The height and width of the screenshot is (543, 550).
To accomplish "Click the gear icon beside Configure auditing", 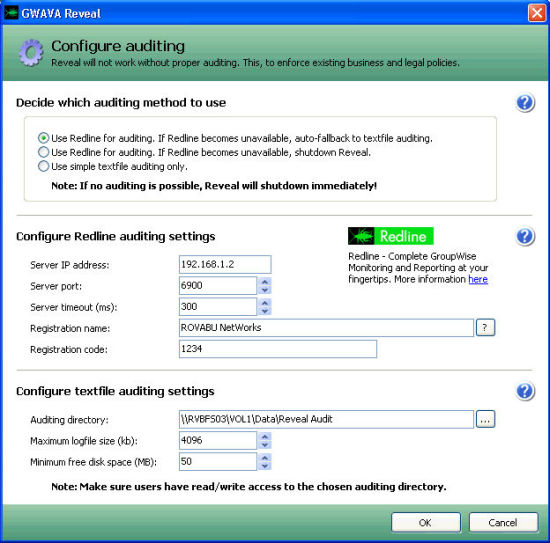I will (31, 53).
